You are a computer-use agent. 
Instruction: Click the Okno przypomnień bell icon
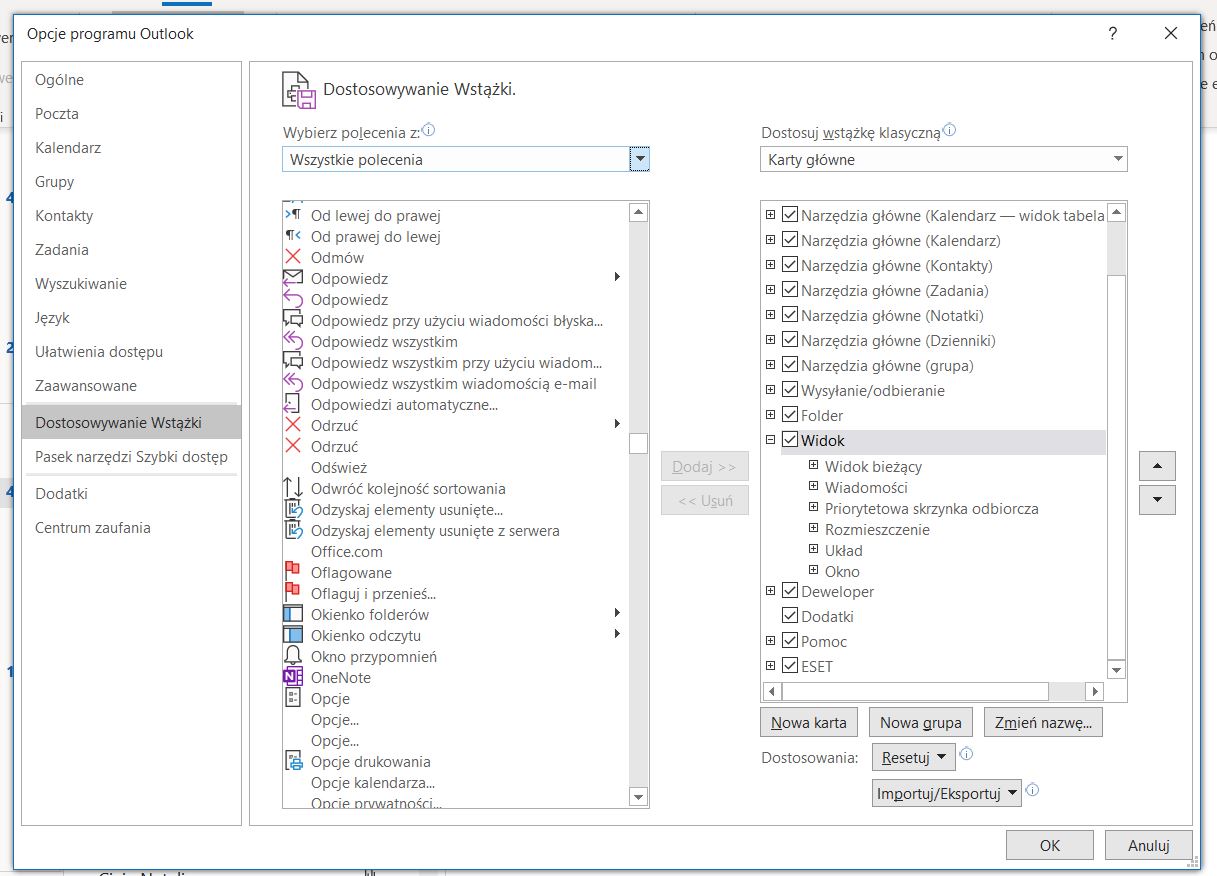coord(293,656)
